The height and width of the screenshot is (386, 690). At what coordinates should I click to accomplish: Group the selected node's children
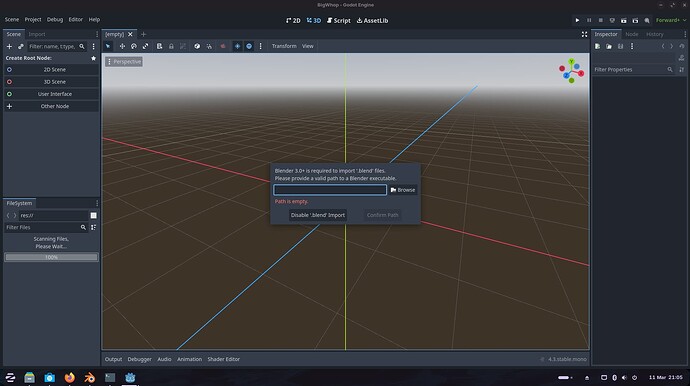point(183,46)
